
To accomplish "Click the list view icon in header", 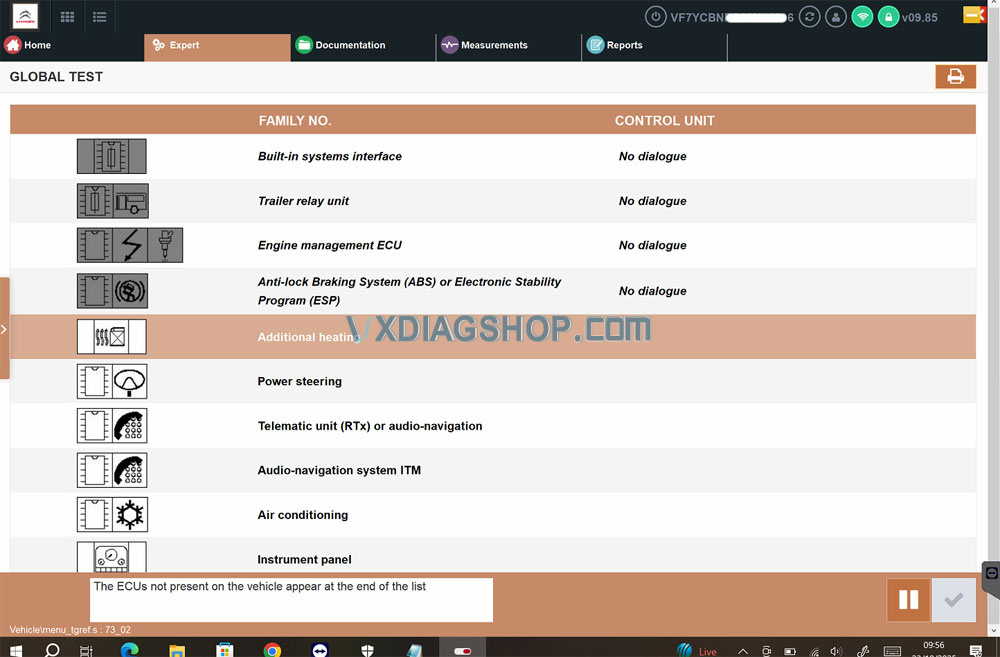I will (x=99, y=17).
